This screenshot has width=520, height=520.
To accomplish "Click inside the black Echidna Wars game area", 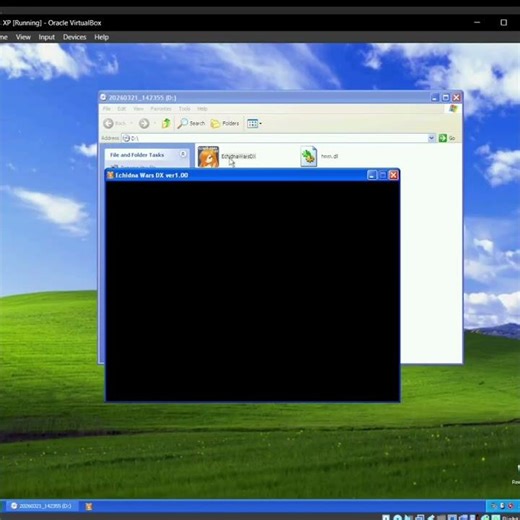I will (252, 291).
